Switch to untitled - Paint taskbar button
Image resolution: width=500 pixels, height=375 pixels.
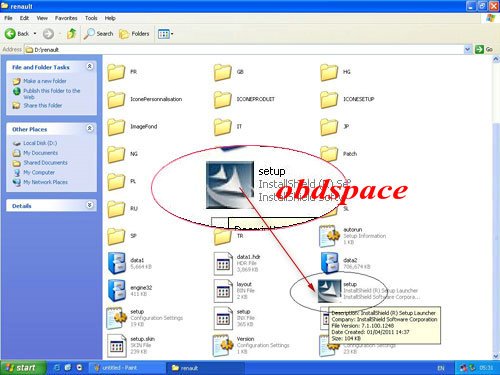[127, 368]
